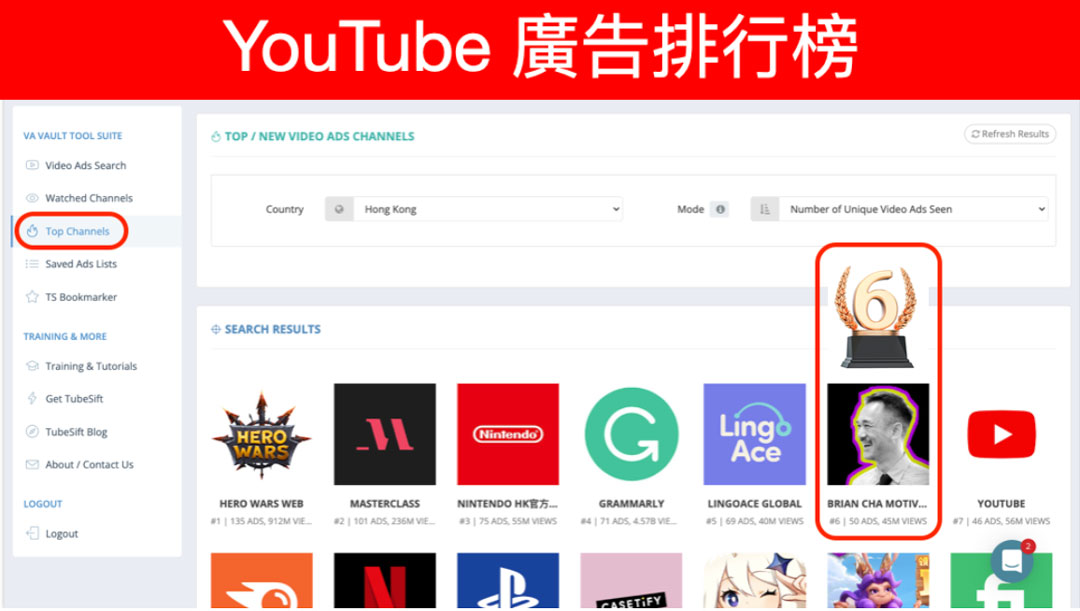1080x611 pixels.
Task: Click '#7 | 46 ADS, 56M VIEWS' stats
Action: (1001, 521)
